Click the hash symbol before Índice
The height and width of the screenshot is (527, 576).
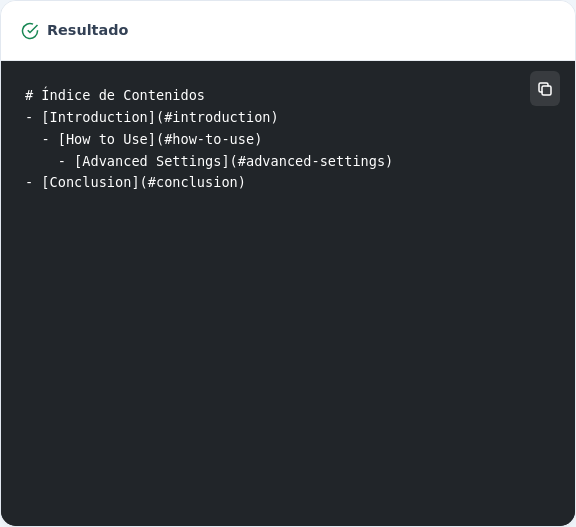pyautogui.click(x=29, y=95)
